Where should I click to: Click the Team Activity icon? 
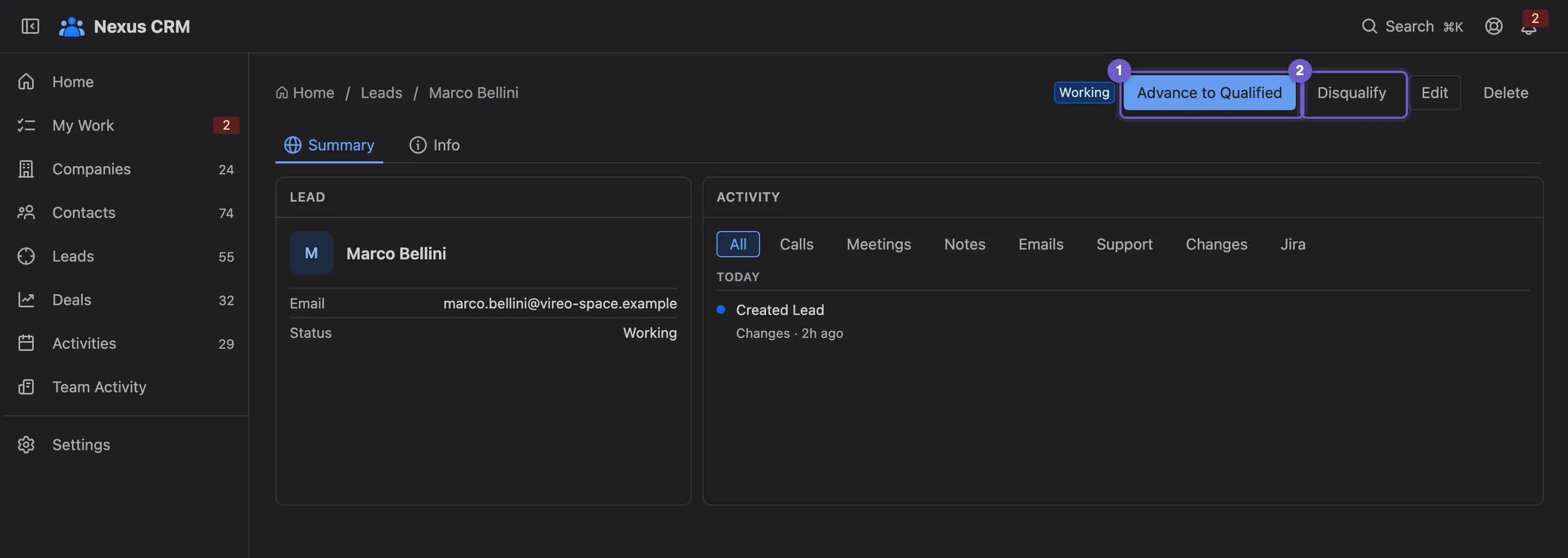(26, 387)
